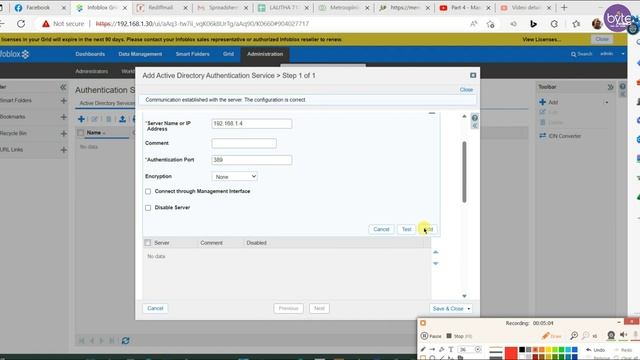Select the arrow drawing tool in recorder
The width and height of the screenshot is (640, 360).
[432, 349]
